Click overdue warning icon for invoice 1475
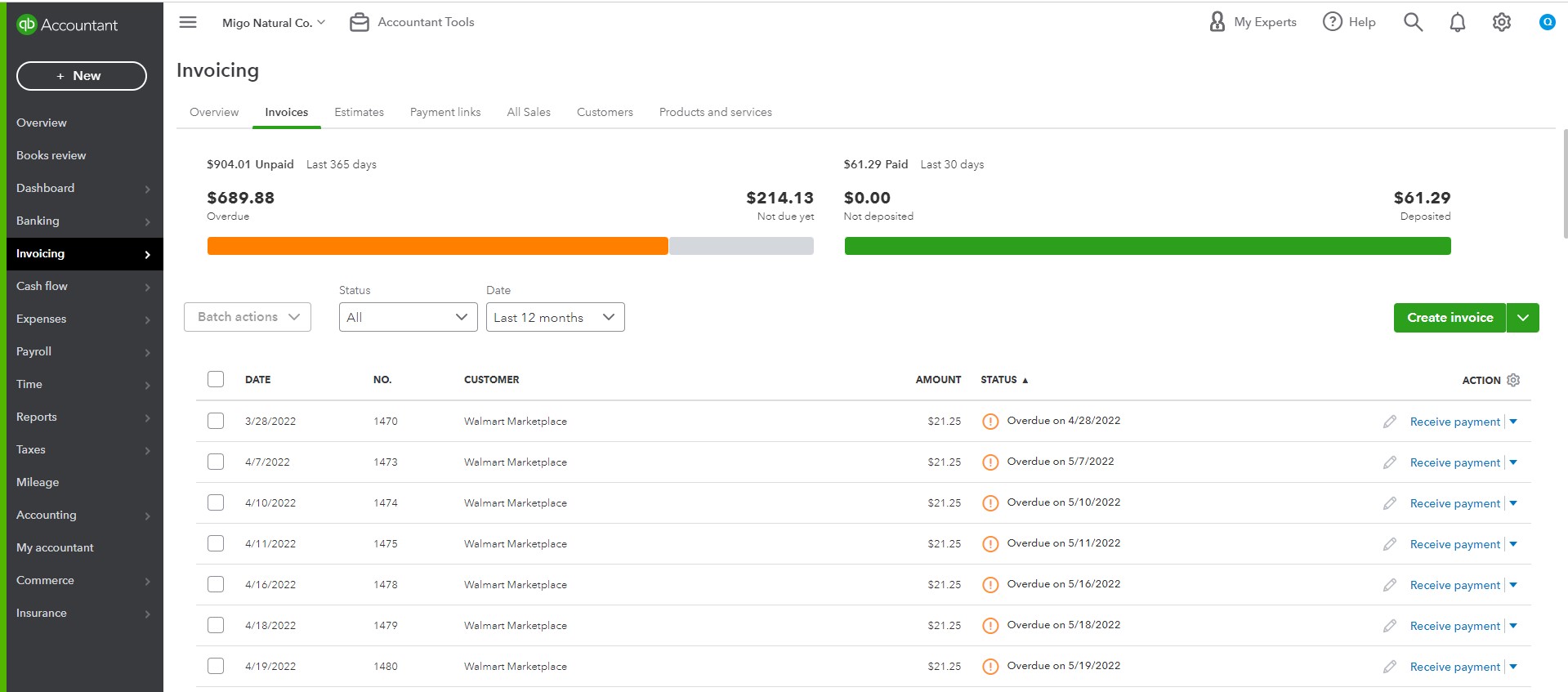1568x692 pixels. tap(989, 544)
